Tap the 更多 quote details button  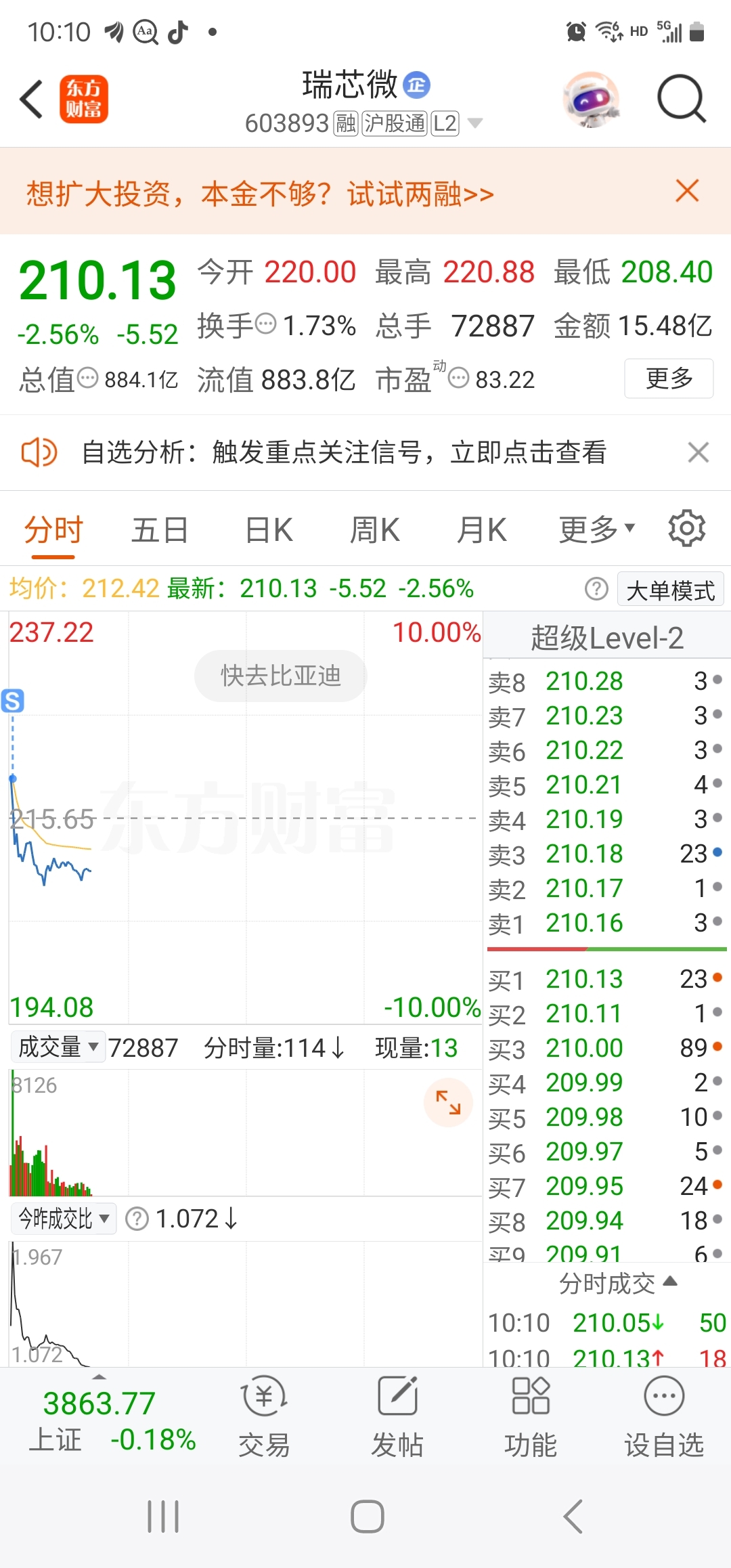pyautogui.click(x=669, y=378)
